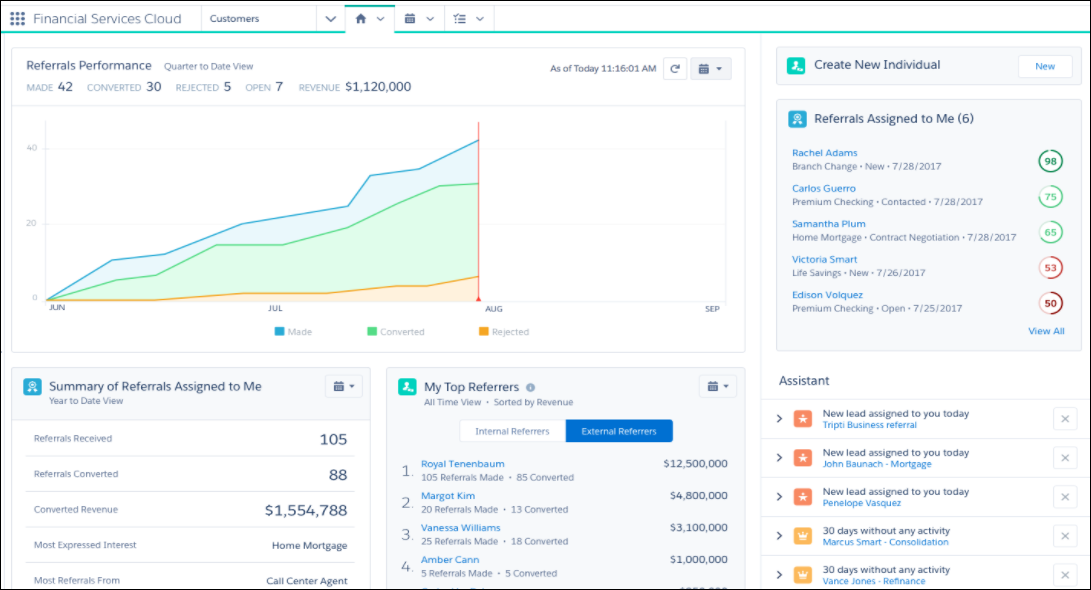Click star icon for Tripti Business referral
Viewport: 1091px width, 590px height.
click(x=803, y=419)
